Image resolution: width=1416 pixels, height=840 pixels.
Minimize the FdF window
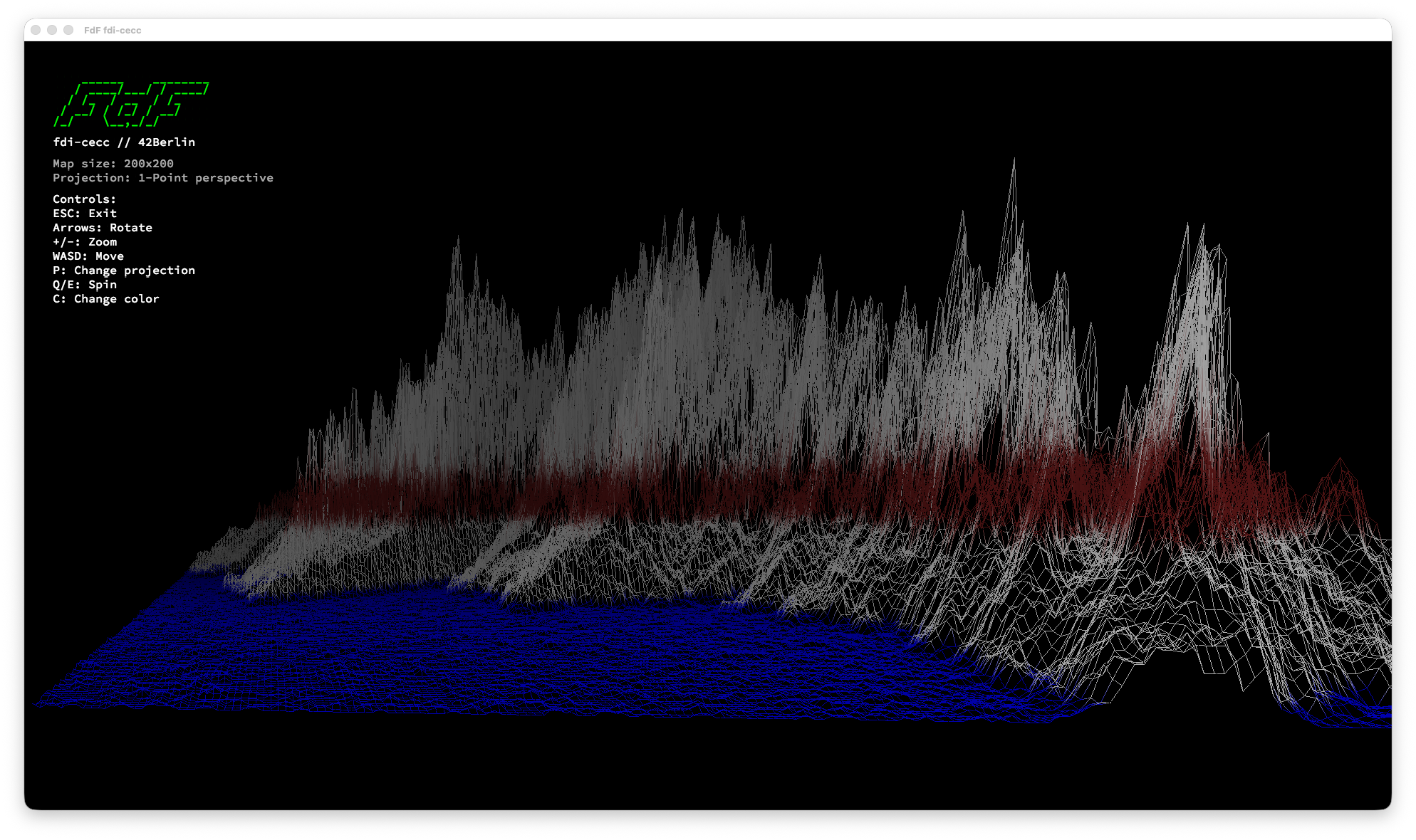tap(52, 30)
